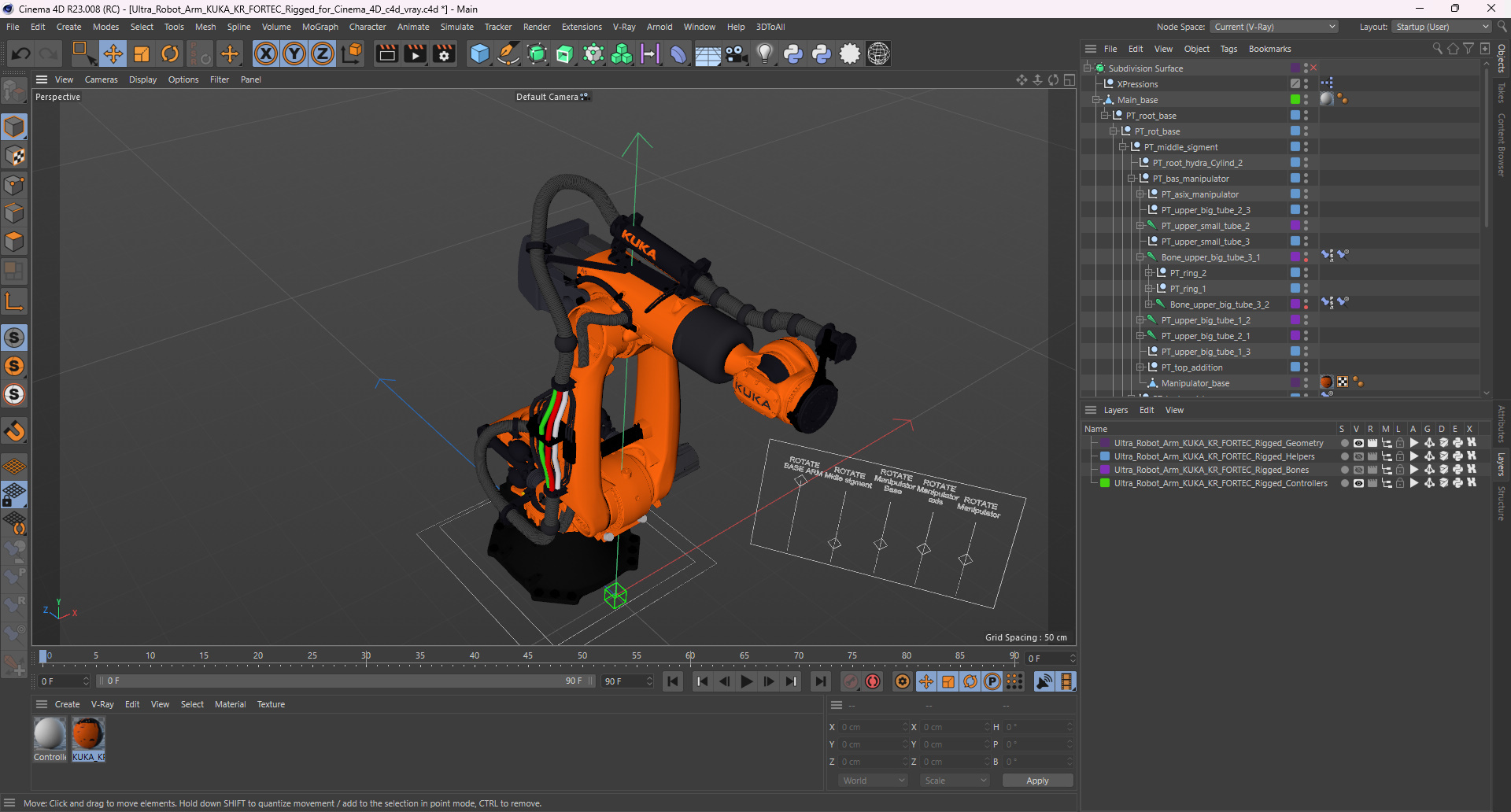This screenshot has width=1511, height=812.
Task: Expand the PT_top_addition tree node
Action: 1140,367
